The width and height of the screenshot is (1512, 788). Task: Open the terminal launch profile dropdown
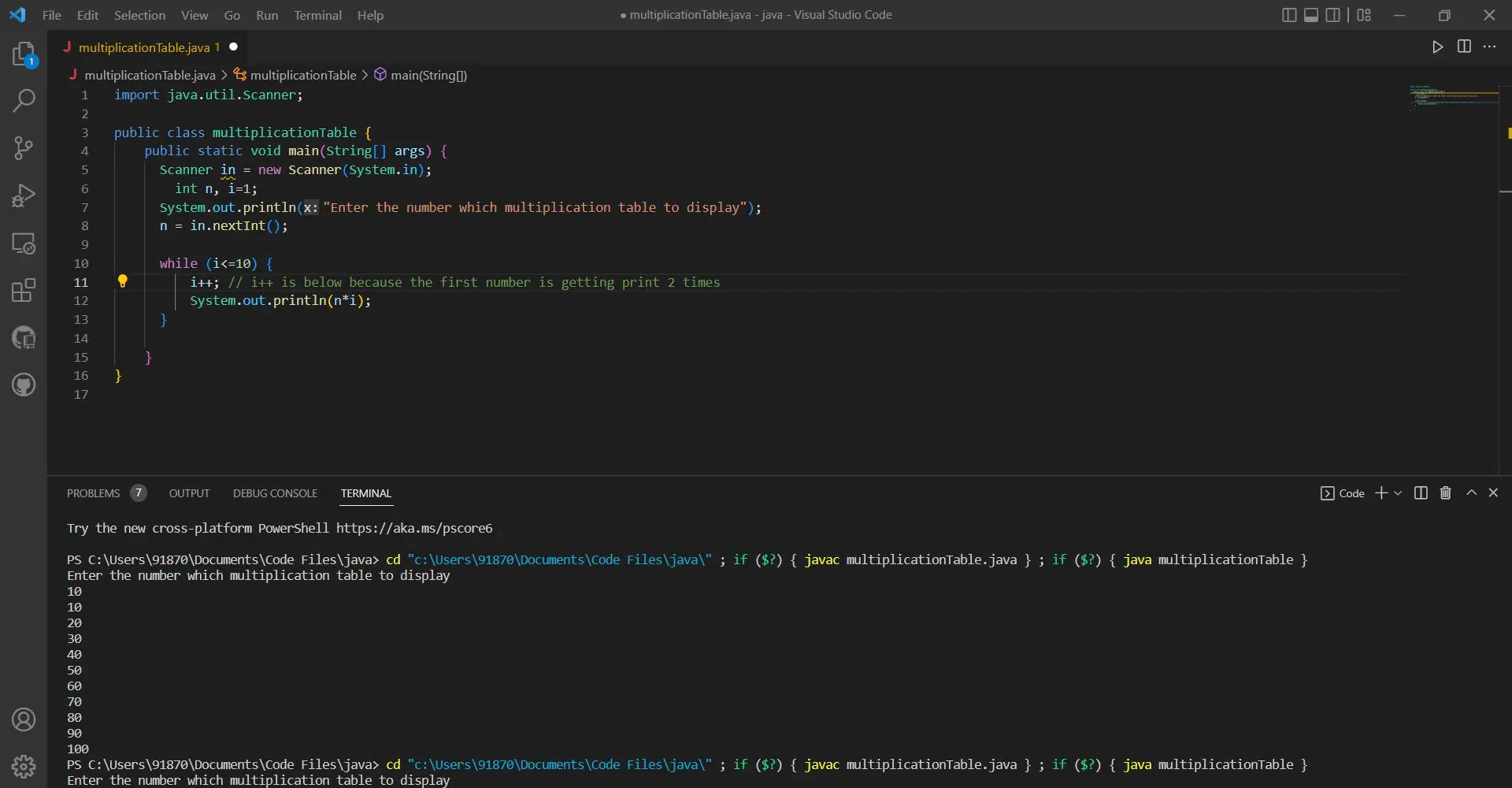(x=1398, y=493)
